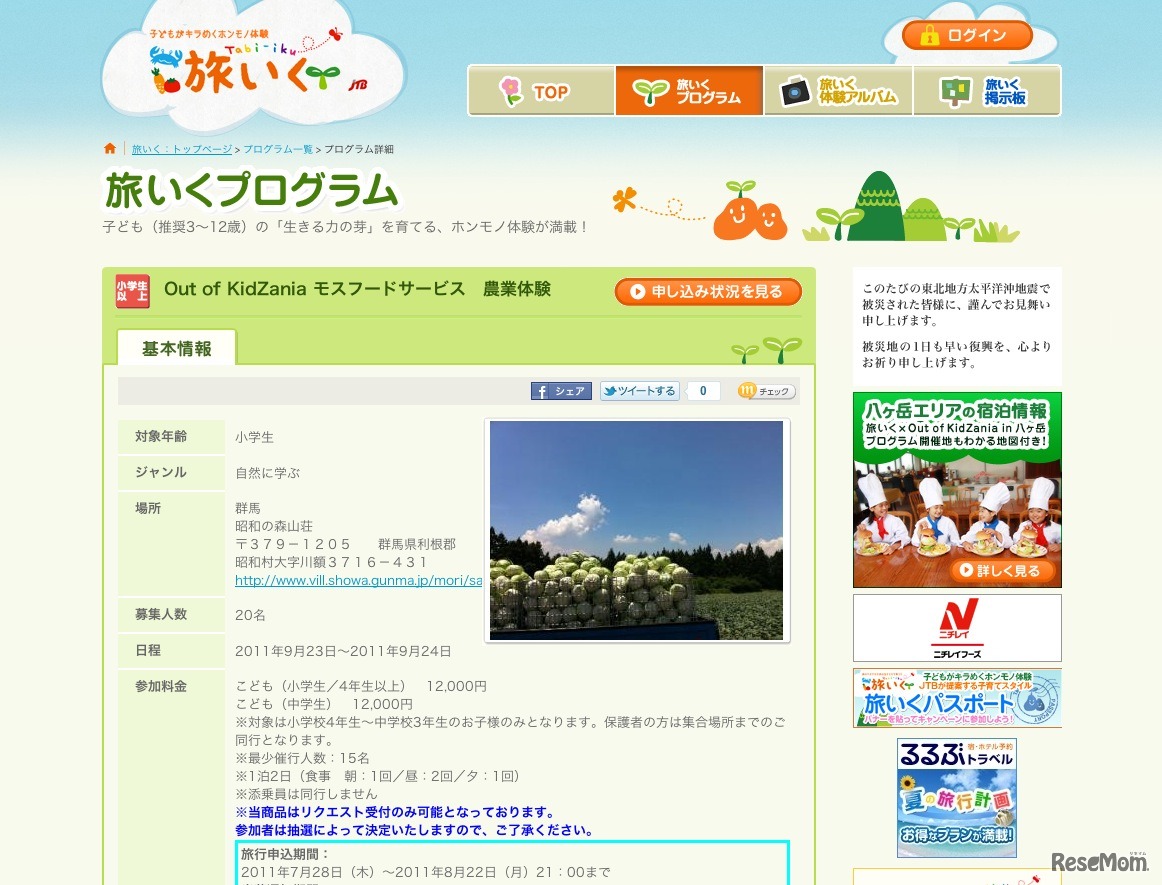Click the tweet count bubble showing 0

coord(703,391)
